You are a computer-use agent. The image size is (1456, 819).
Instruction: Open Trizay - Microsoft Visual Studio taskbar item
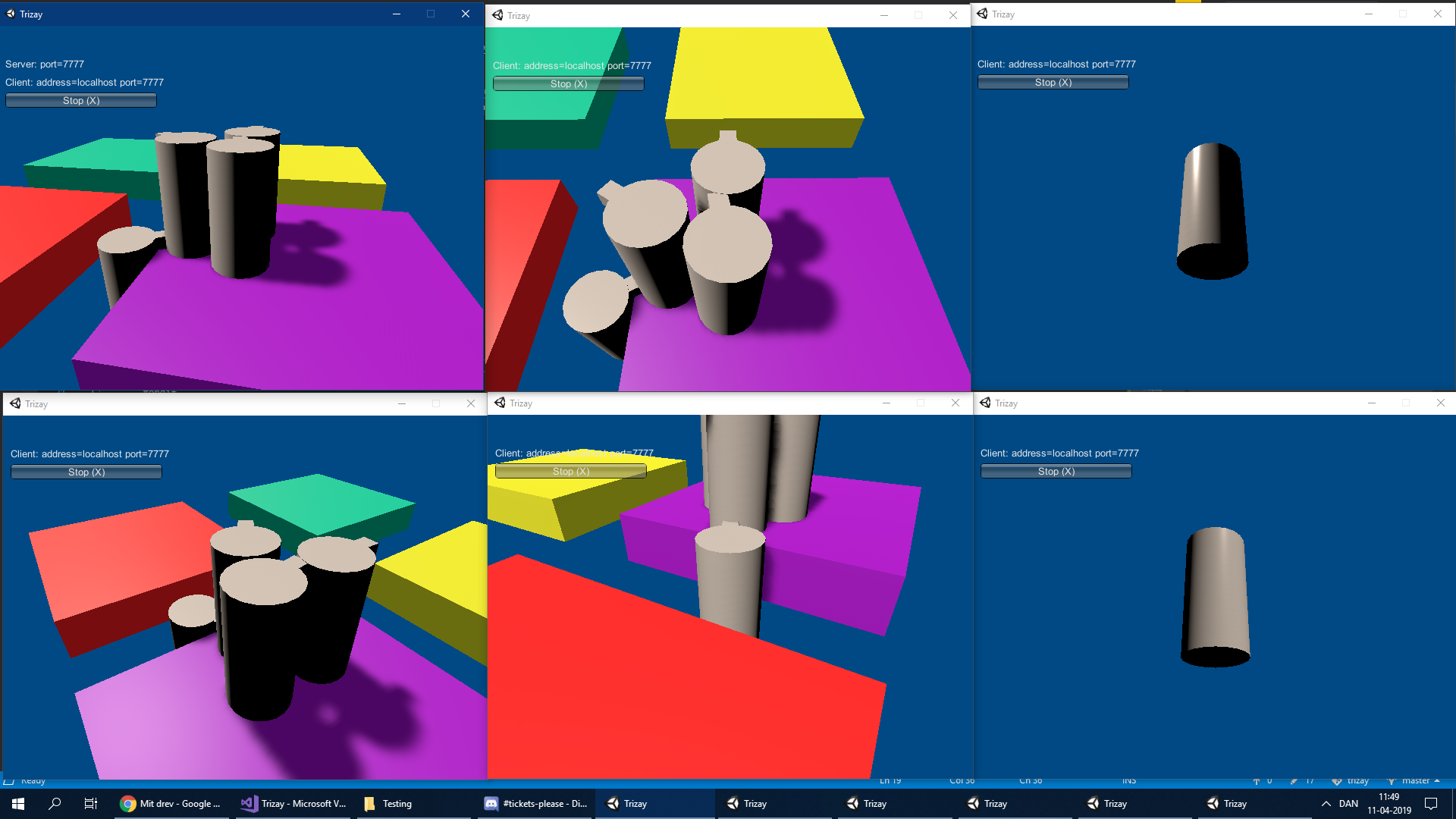pos(294,804)
